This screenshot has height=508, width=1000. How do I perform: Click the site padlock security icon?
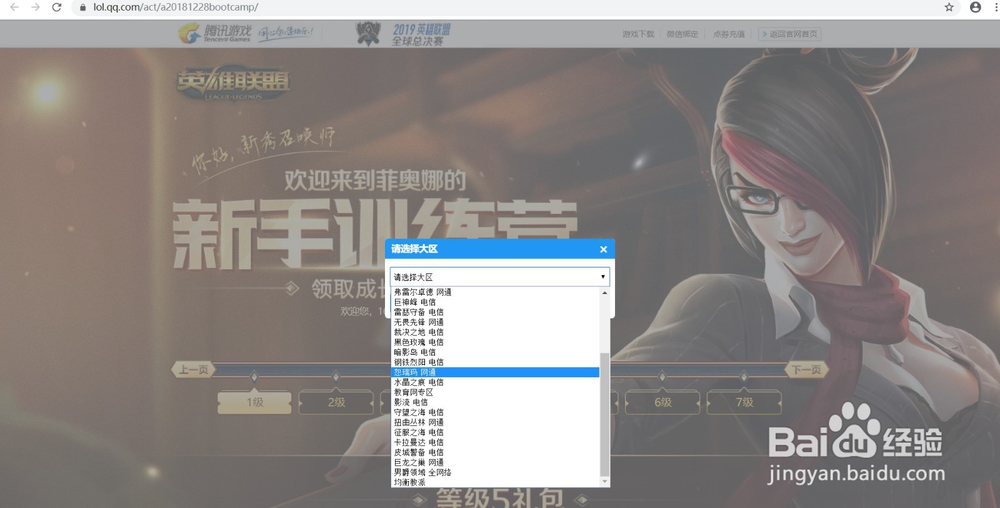pos(82,7)
